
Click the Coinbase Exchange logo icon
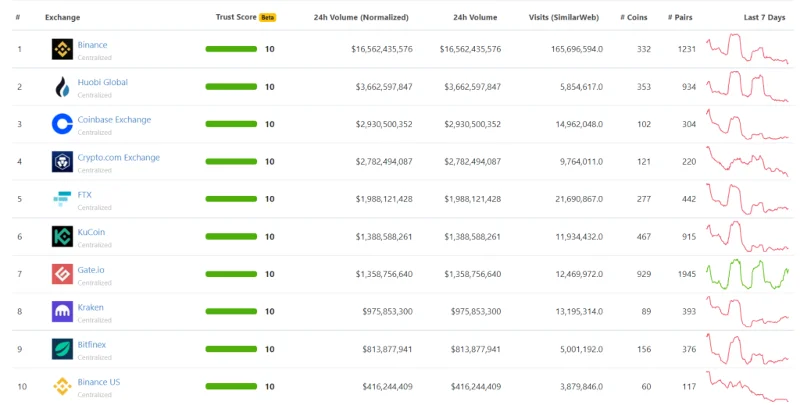point(62,124)
